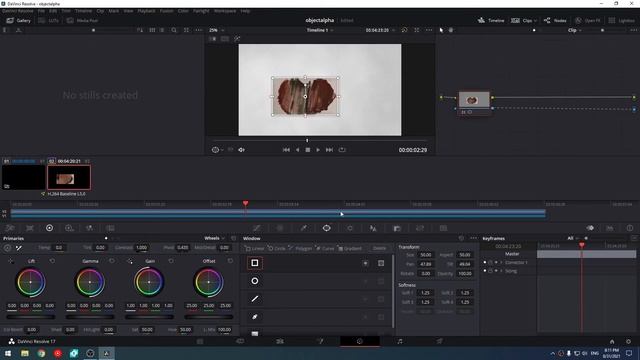Select the circle window shape

click(255, 281)
